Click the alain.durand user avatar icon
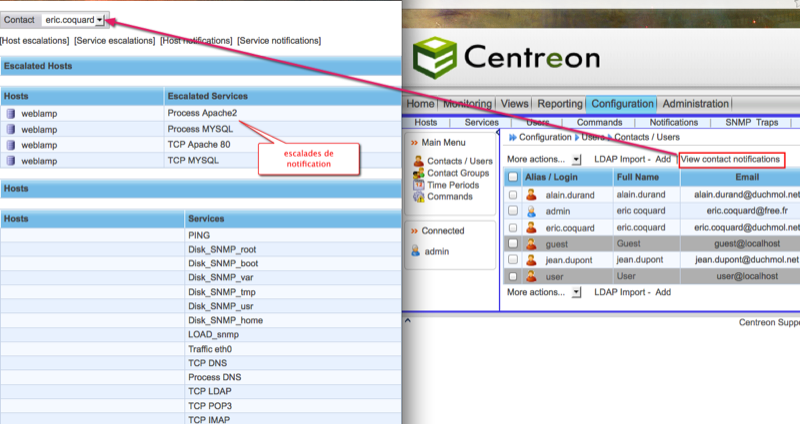The width and height of the screenshot is (800, 424). pos(531,195)
